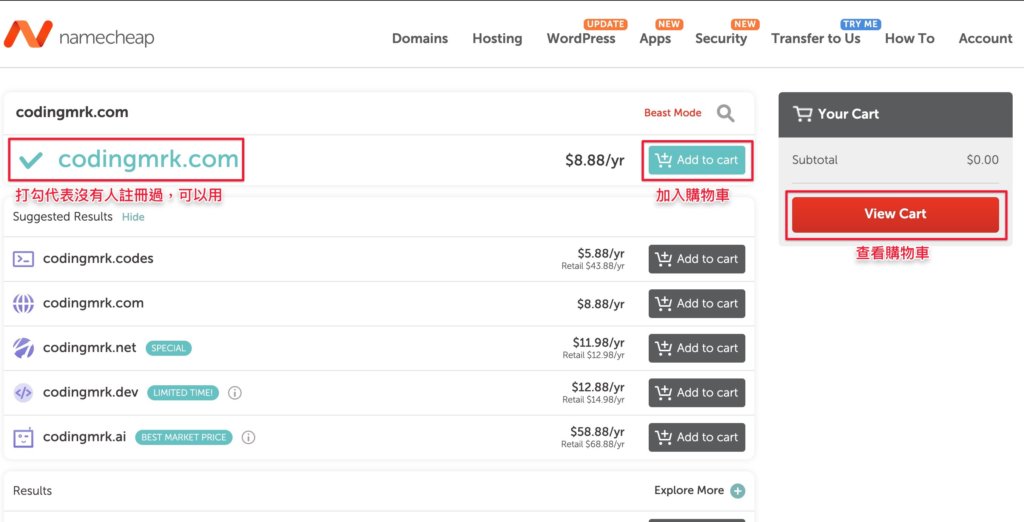This screenshot has width=1024, height=522.
Task: Open the WordPress menu
Action: click(581, 39)
